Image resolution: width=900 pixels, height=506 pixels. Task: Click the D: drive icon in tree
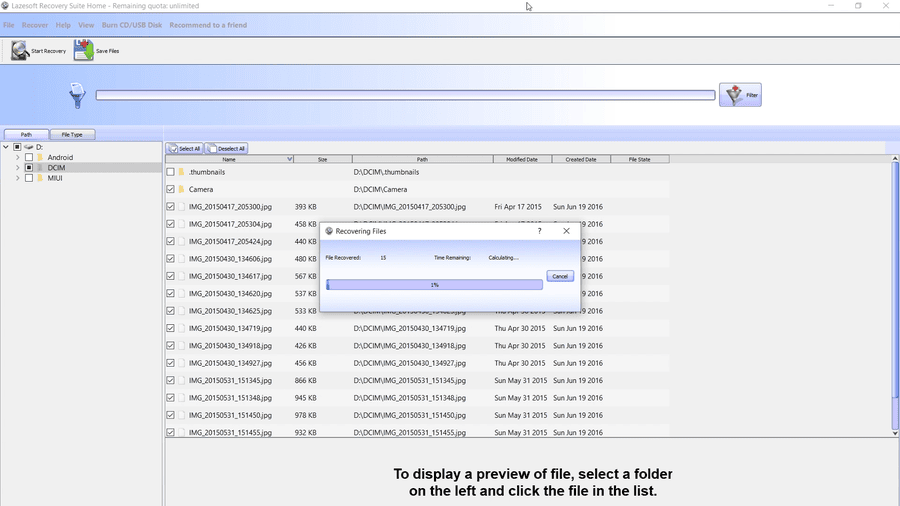(x=29, y=147)
